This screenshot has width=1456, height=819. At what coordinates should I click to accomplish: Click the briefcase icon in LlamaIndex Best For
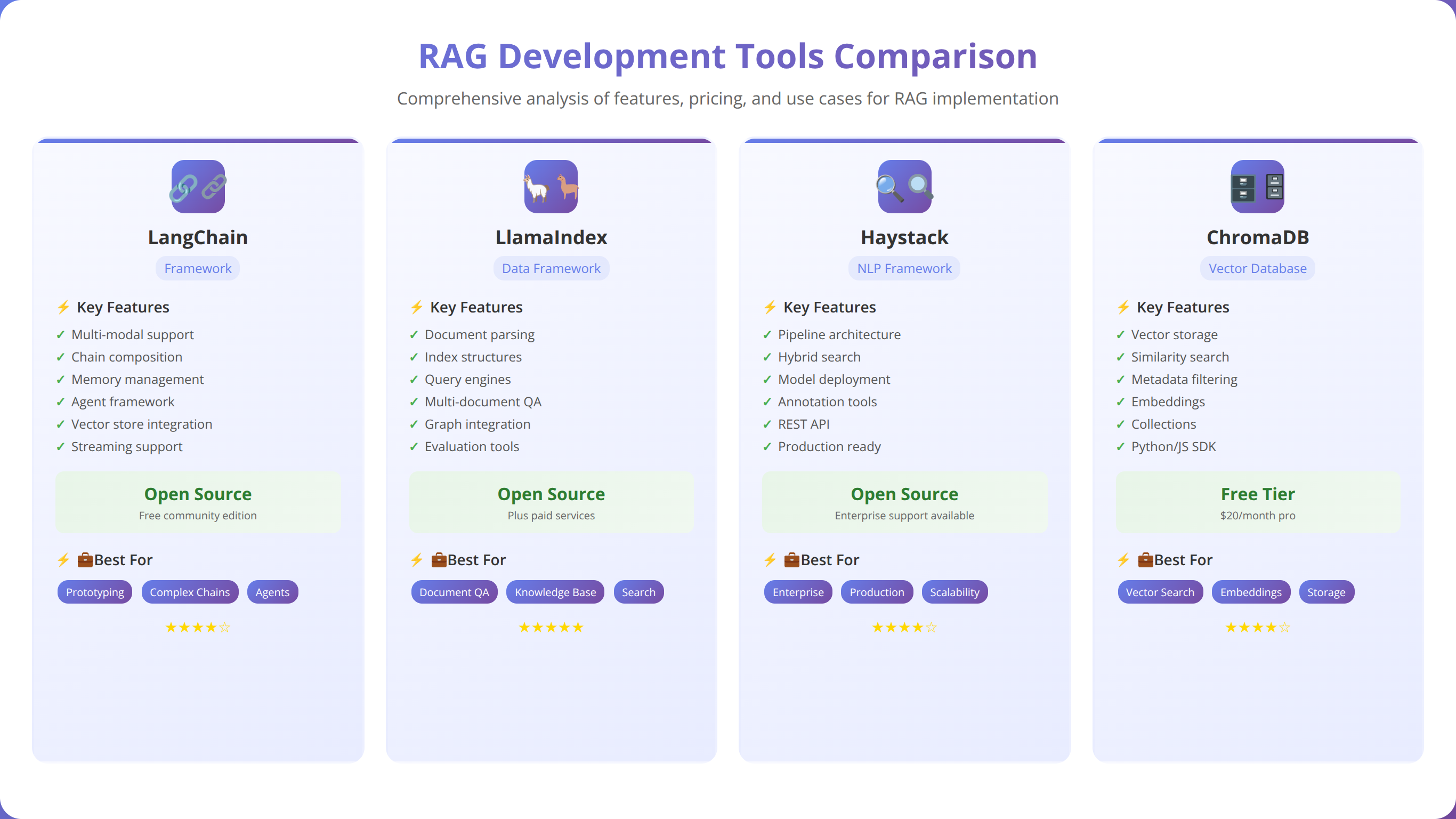pyautogui.click(x=439, y=560)
